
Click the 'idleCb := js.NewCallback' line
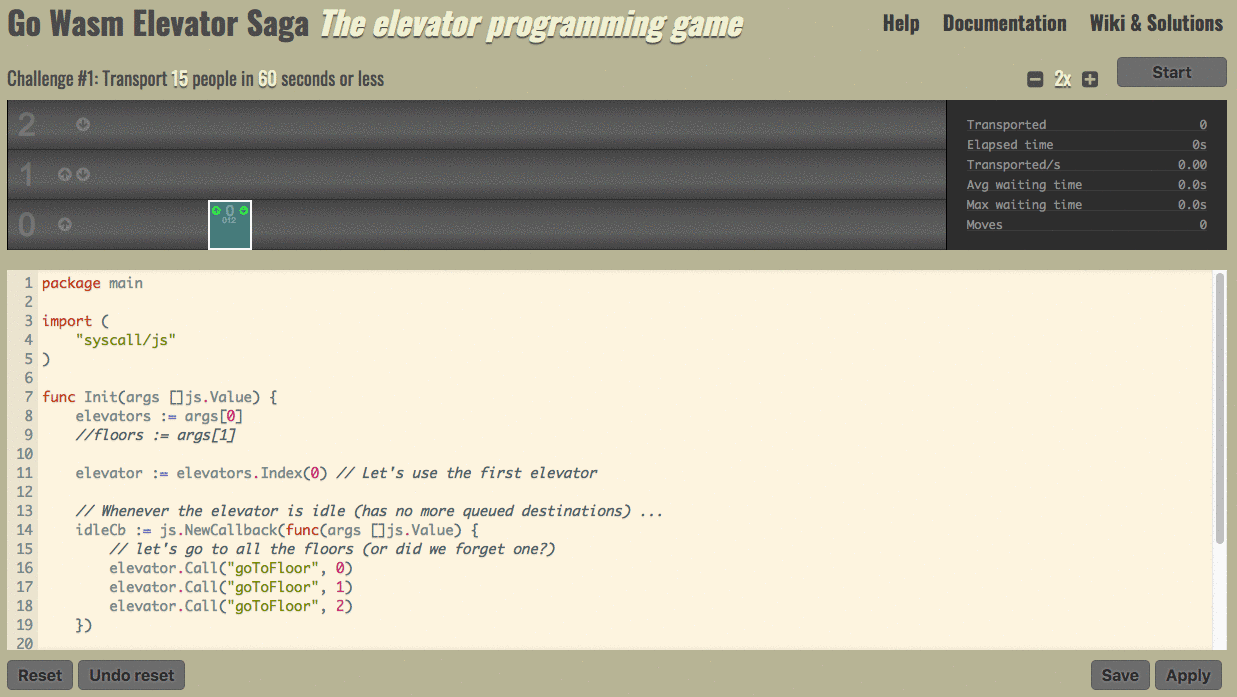tap(277, 530)
